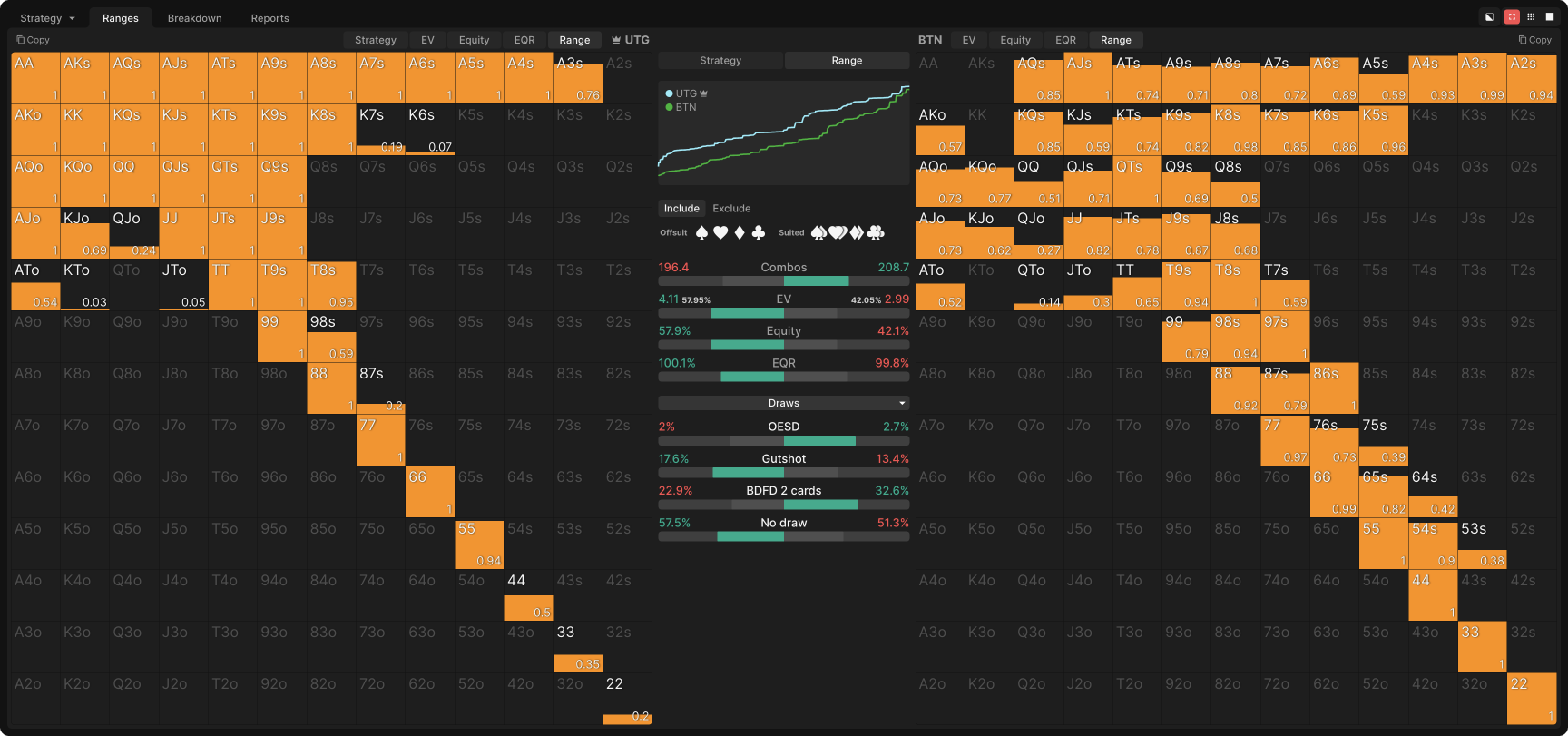This screenshot has height=736, width=1568.
Task: Expand the Draws dropdown
Action: [784, 403]
